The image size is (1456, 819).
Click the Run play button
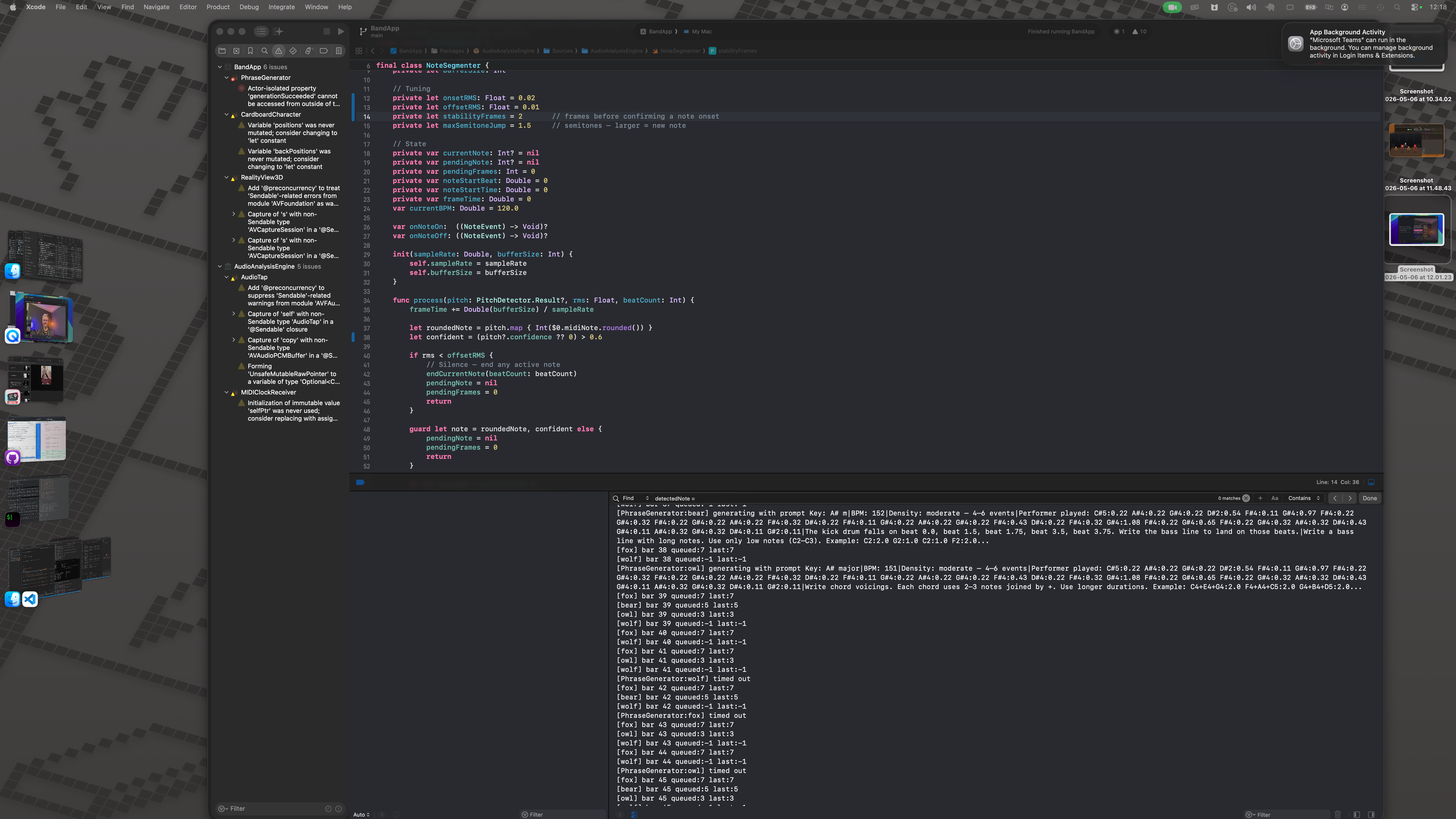coord(341,32)
